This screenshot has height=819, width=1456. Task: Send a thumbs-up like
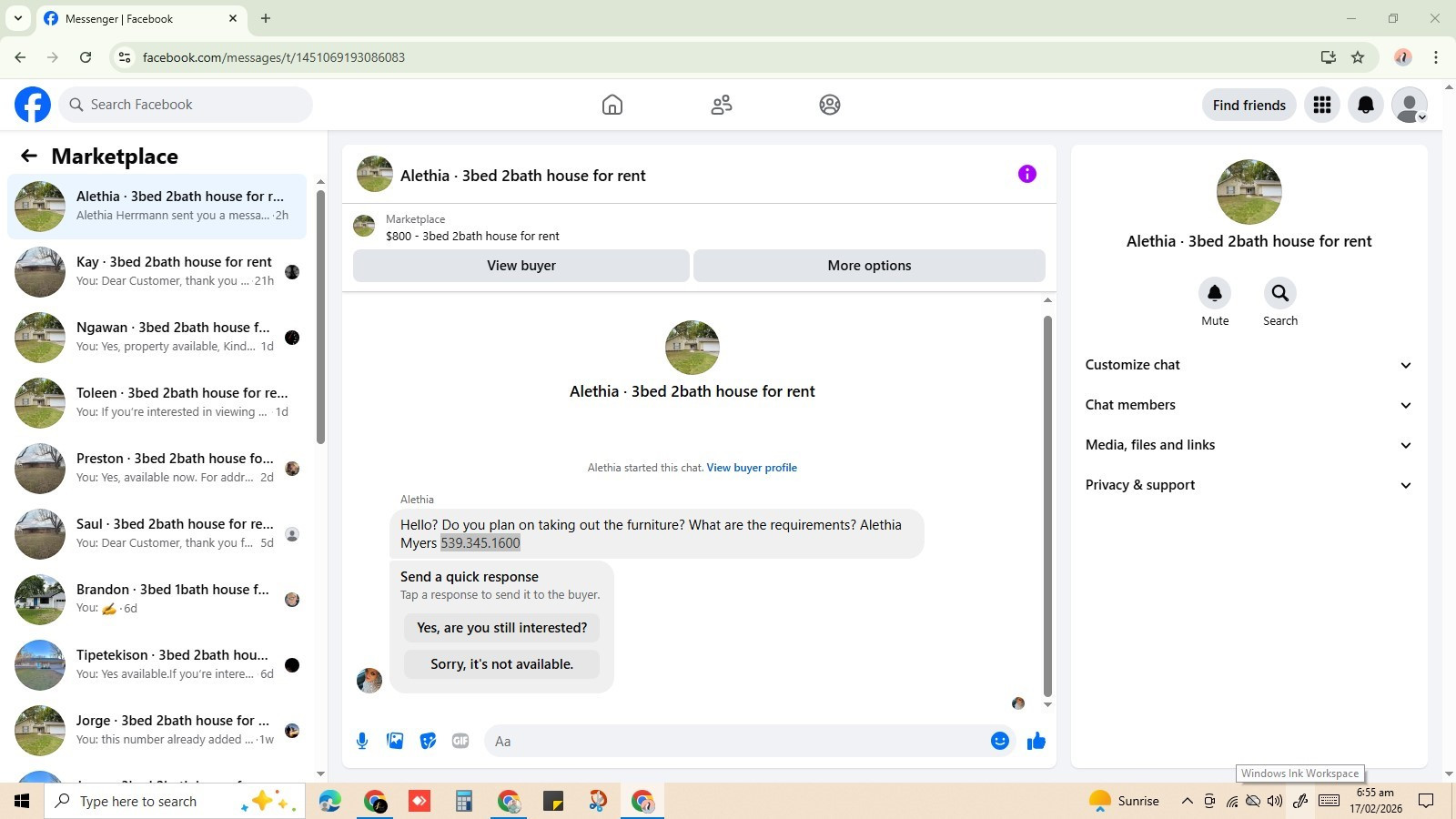pyautogui.click(x=1036, y=741)
